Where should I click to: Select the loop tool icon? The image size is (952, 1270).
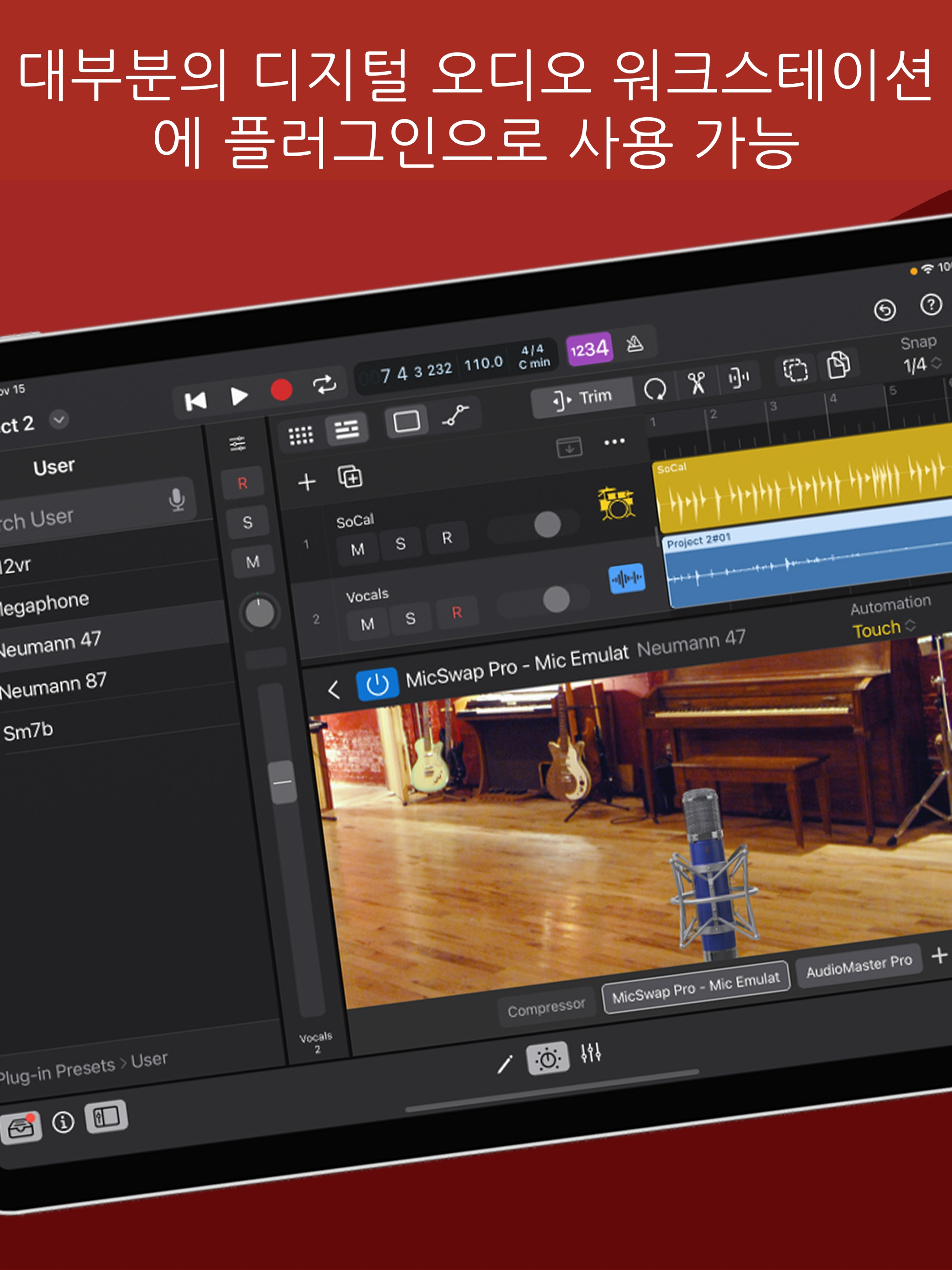(x=654, y=389)
